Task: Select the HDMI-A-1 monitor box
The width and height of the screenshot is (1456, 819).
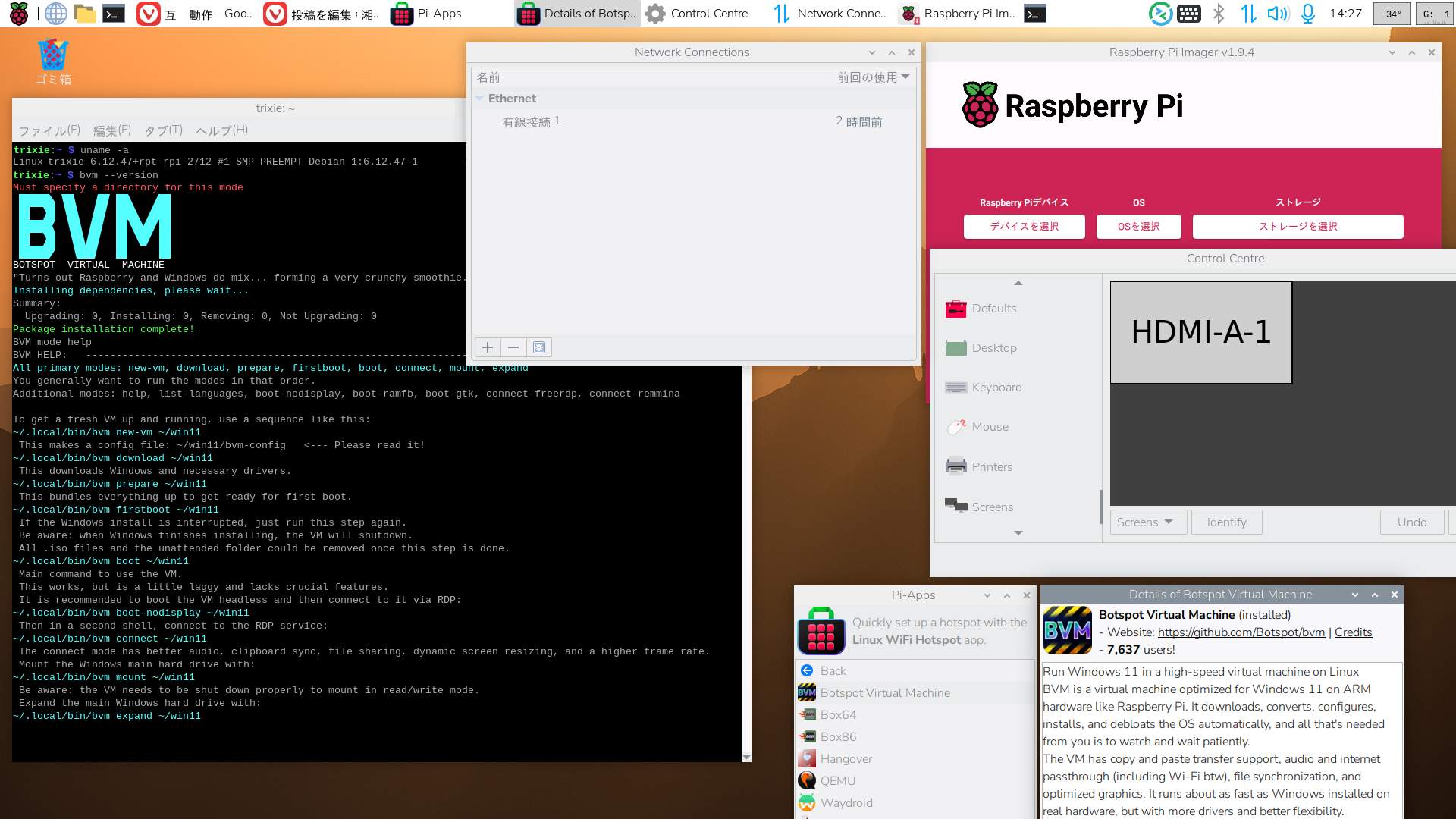Action: pyautogui.click(x=1200, y=332)
